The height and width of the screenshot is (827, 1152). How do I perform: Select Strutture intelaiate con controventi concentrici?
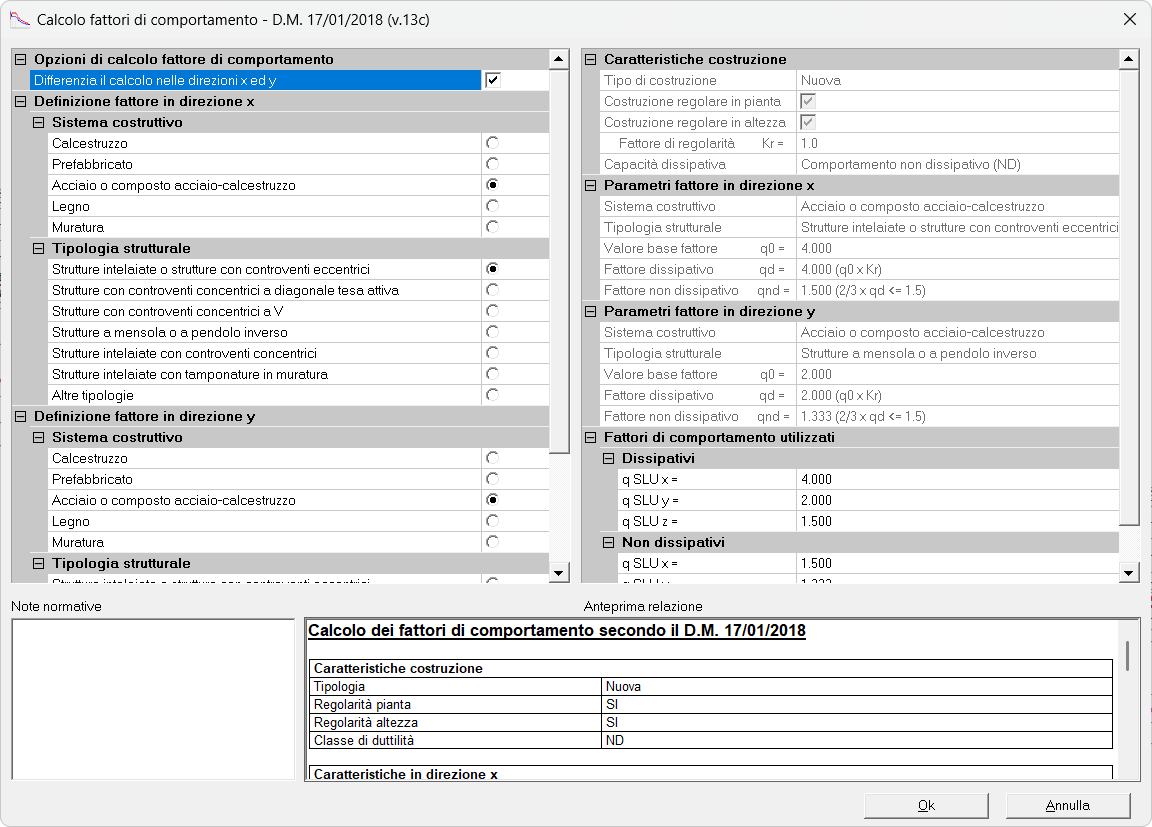[492, 353]
